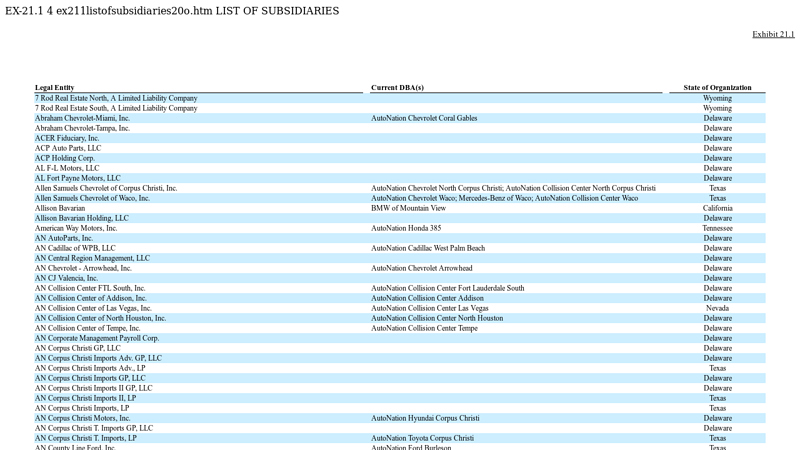Viewport: 800px width, 450px height.
Task: Click Tennessee in State of Organization column
Action: [x=717, y=228]
